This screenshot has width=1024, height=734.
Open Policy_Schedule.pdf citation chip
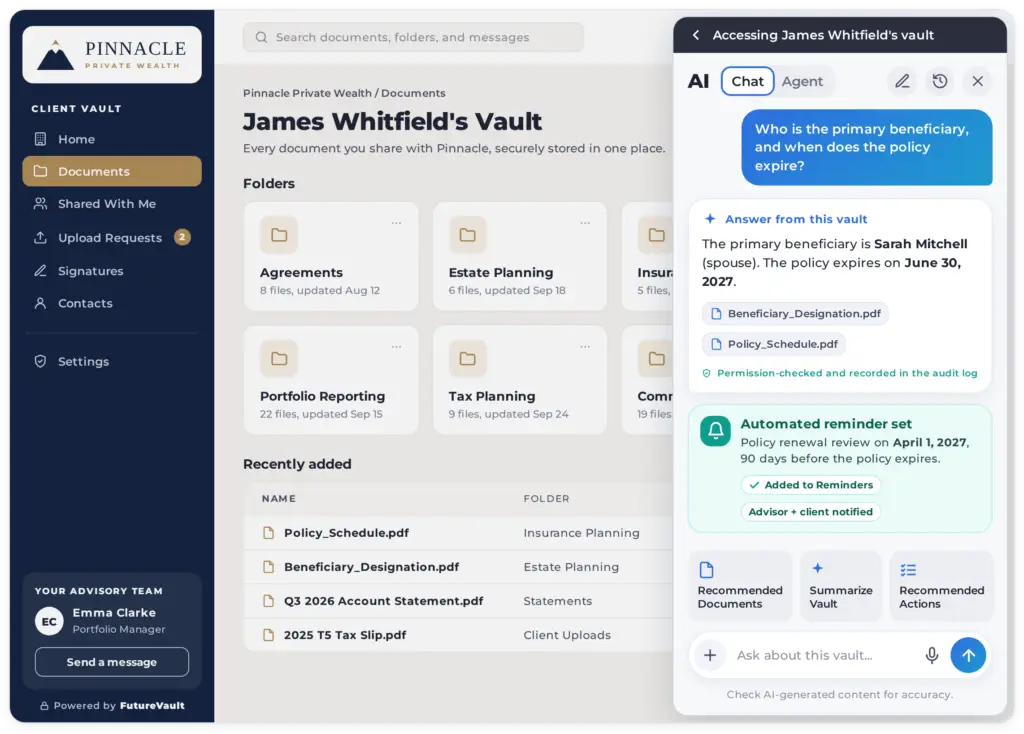click(774, 344)
